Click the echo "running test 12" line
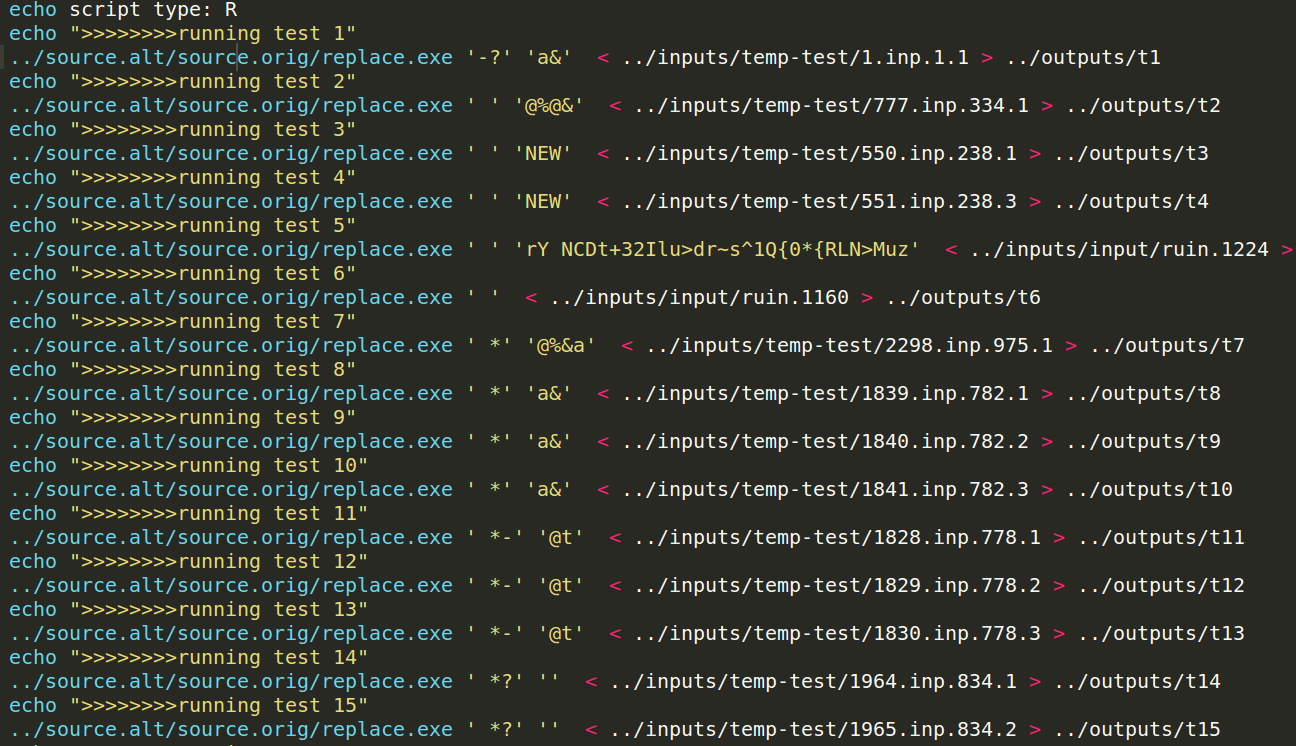The width and height of the screenshot is (1296, 746). [189, 561]
